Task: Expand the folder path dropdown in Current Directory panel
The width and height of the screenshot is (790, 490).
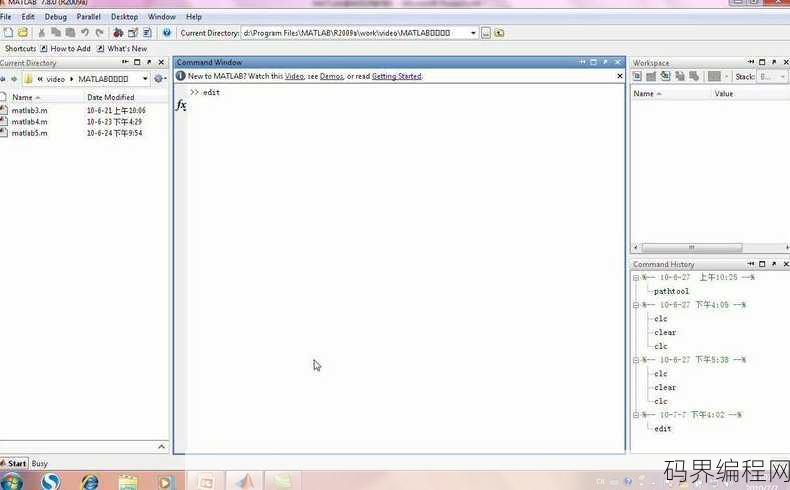Action: pyautogui.click(x=145, y=79)
